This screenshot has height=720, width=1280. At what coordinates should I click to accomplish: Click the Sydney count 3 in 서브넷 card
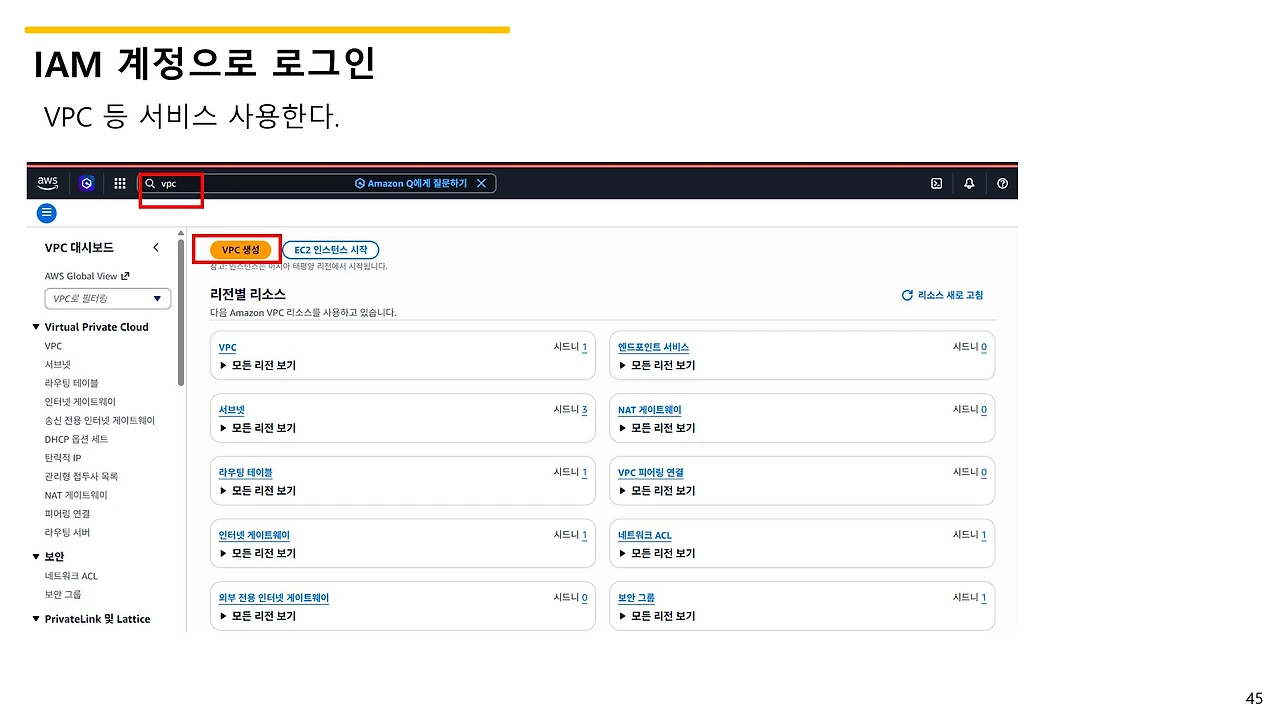tap(584, 410)
